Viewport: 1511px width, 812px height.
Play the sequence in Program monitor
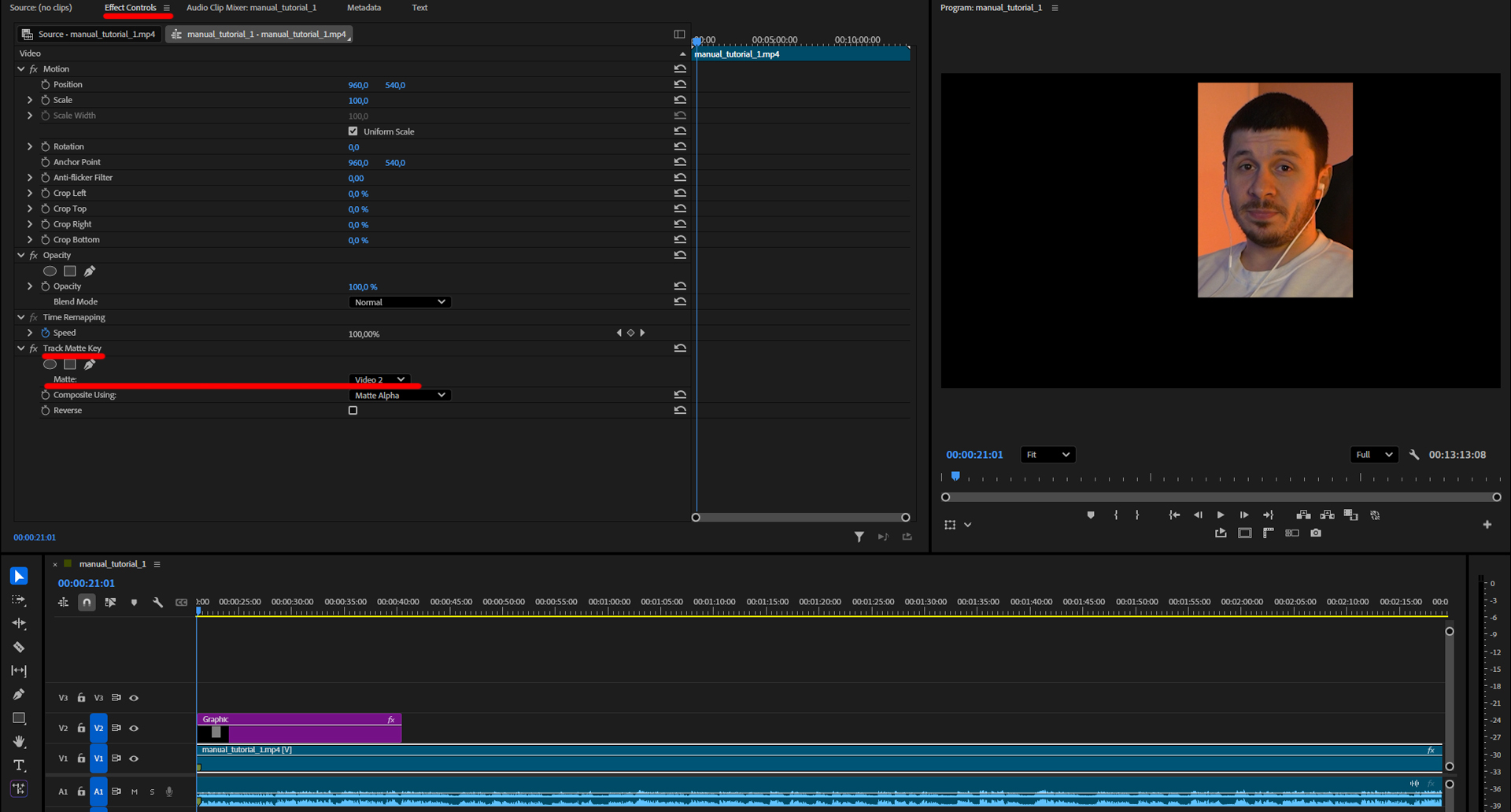[x=1221, y=515]
